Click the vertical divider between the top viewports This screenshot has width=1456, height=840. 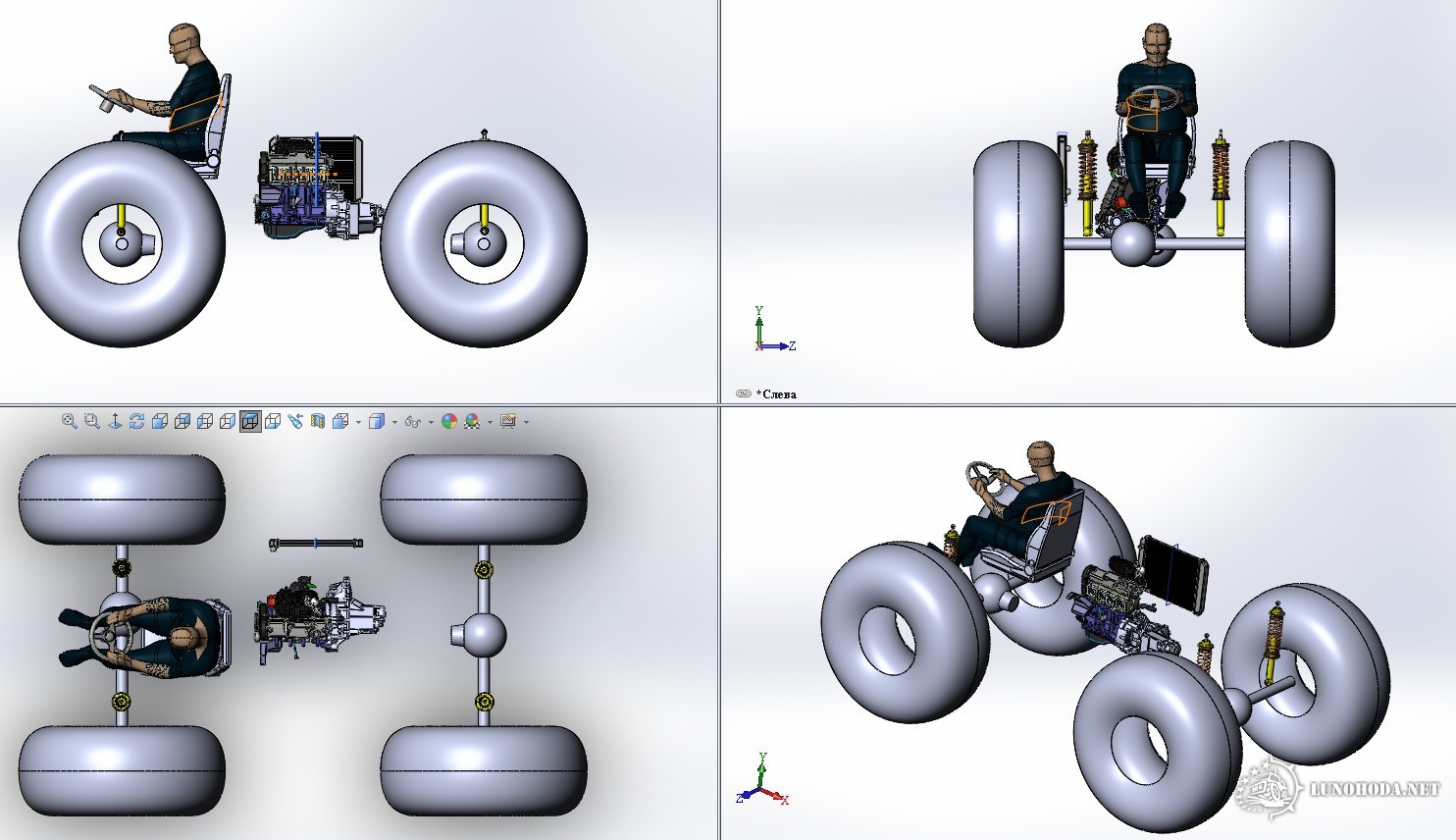coord(719,196)
